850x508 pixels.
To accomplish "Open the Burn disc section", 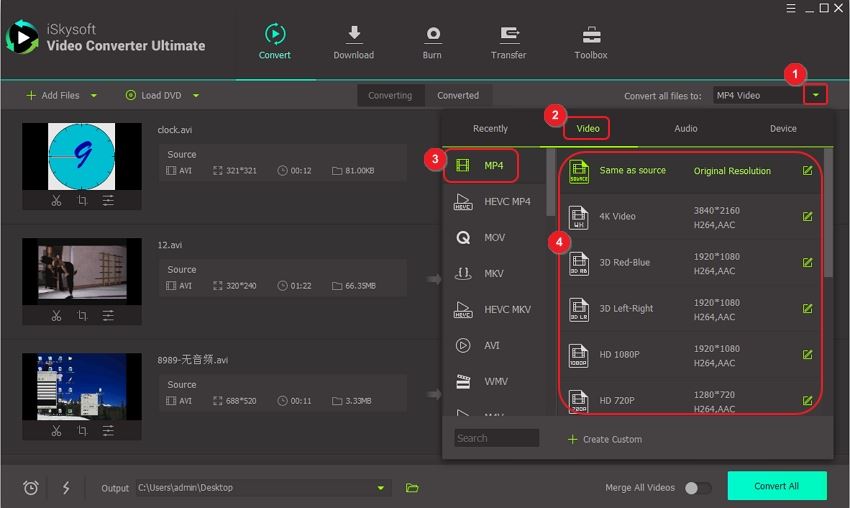I will tap(432, 35).
